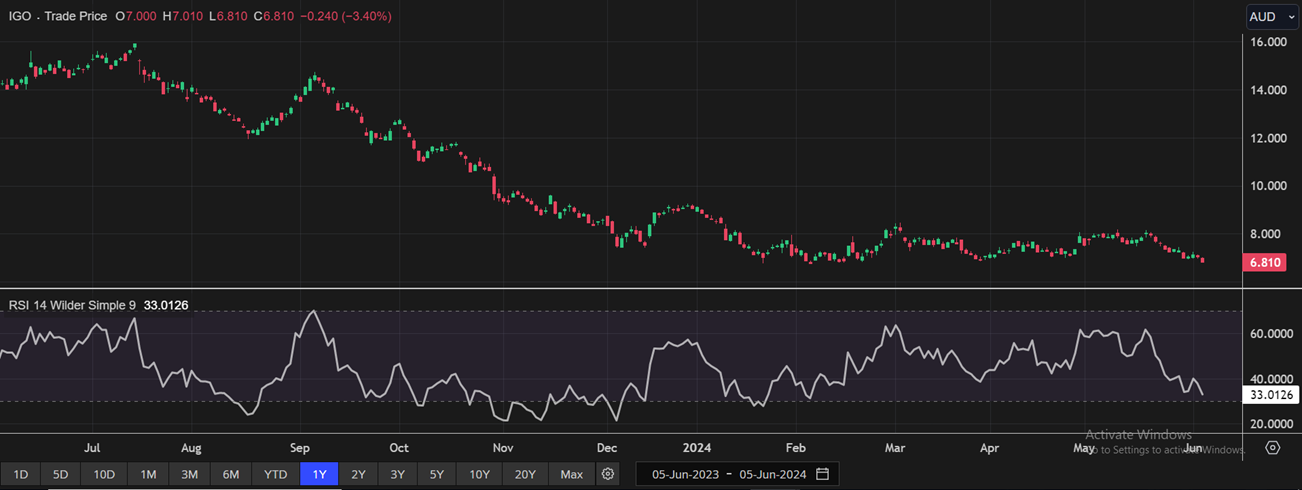The width and height of the screenshot is (1302, 490).
Task: Click the calendar icon in date range
Action: coord(822,473)
